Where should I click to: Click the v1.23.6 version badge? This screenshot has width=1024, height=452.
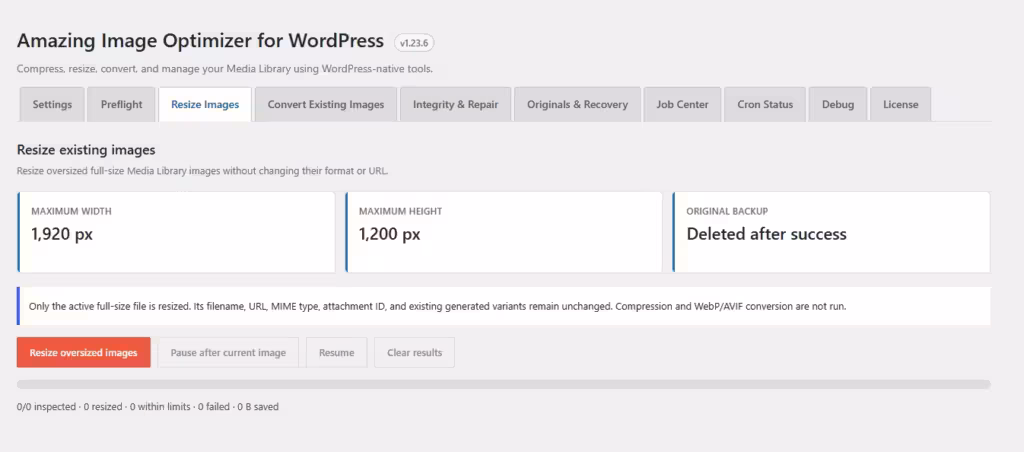click(414, 42)
